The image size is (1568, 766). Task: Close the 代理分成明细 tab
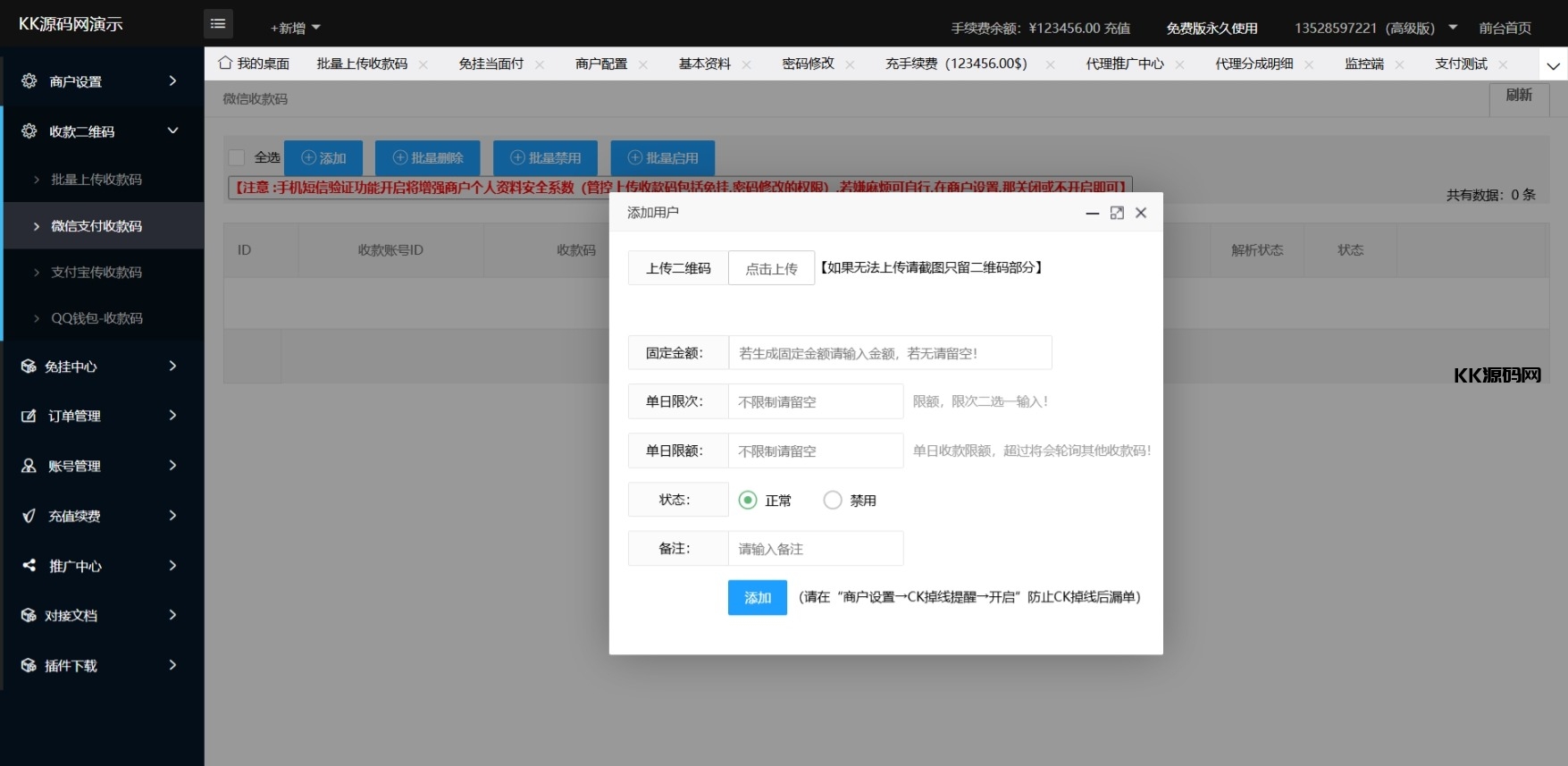1310,64
